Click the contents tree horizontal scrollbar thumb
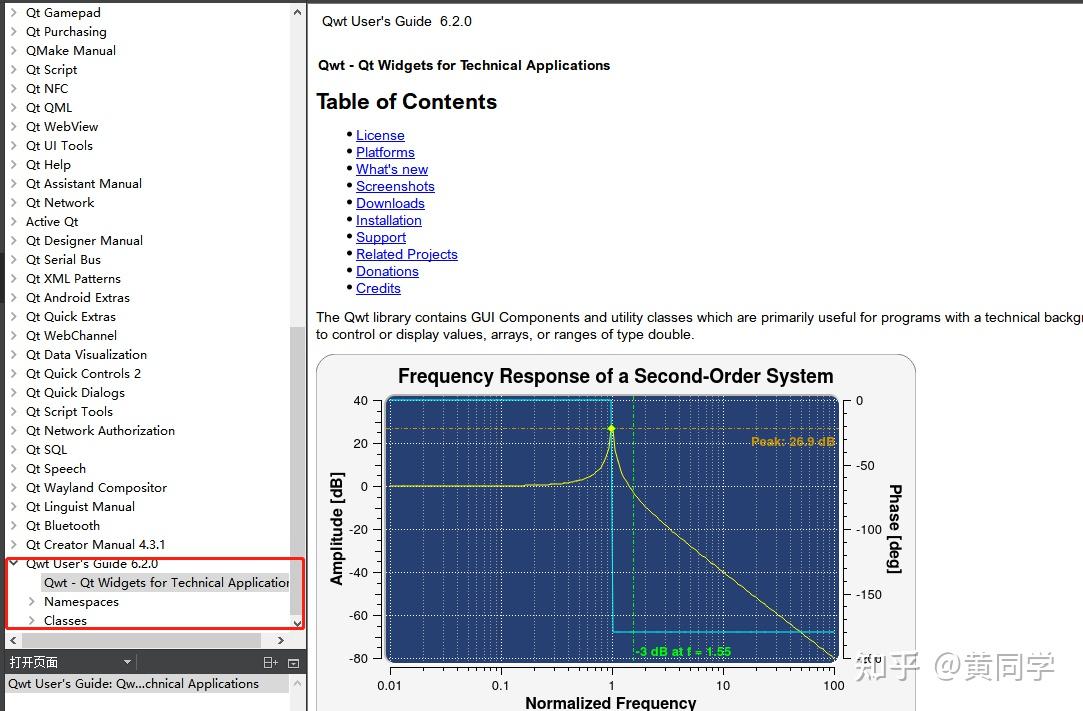Screen dimensions: 1083x711 coord(141,641)
